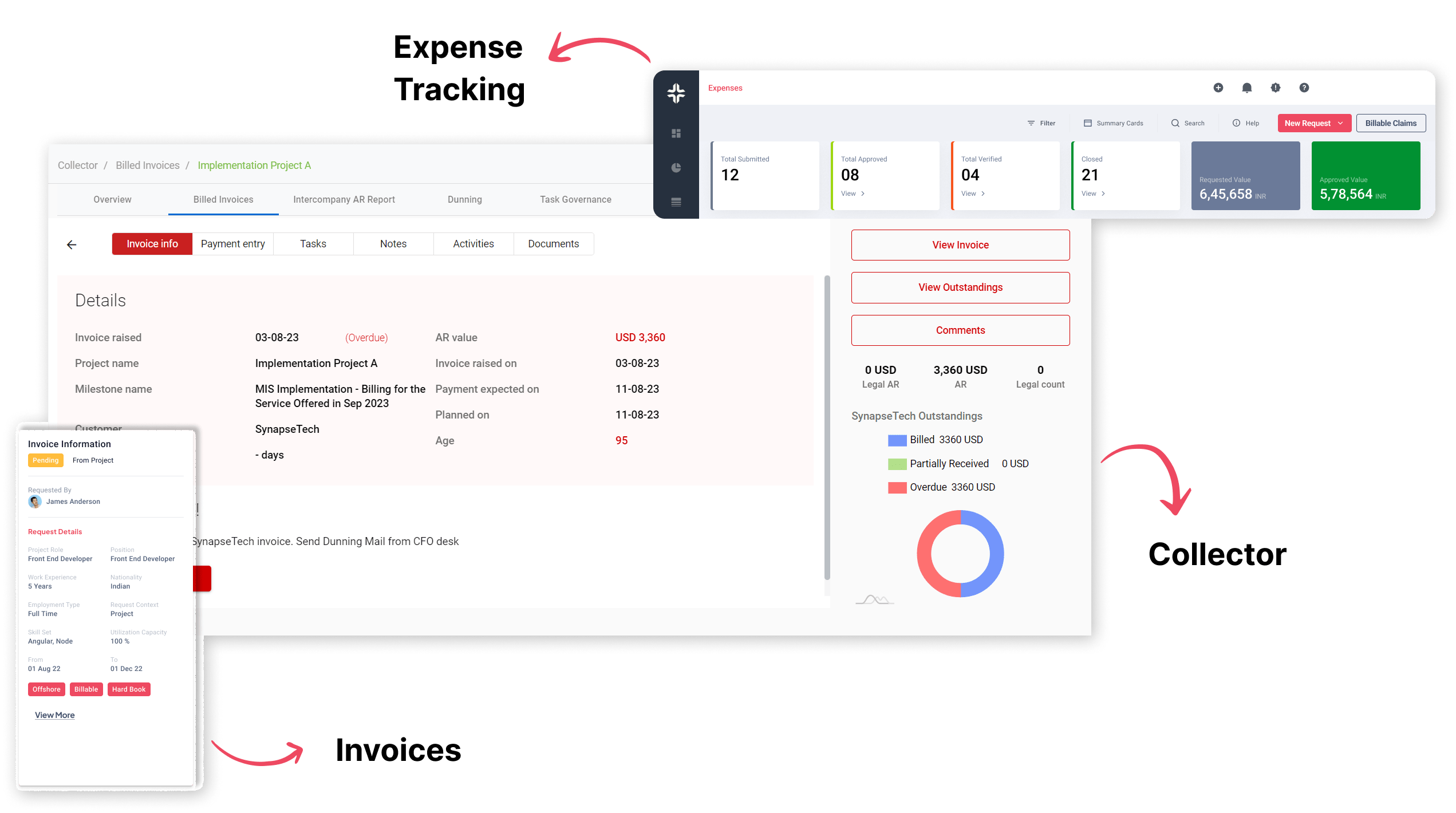This screenshot has width=1456, height=813.
Task: Click the details panel vertical scrollbar
Action: point(827,427)
